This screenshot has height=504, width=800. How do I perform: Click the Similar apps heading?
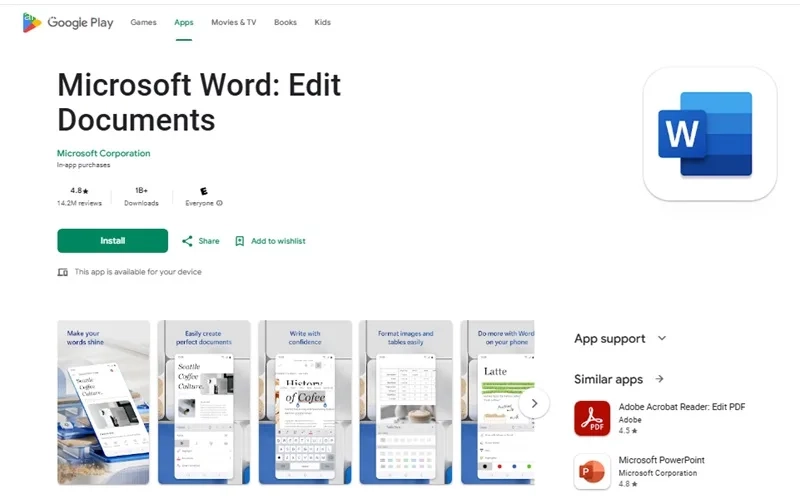(x=608, y=380)
